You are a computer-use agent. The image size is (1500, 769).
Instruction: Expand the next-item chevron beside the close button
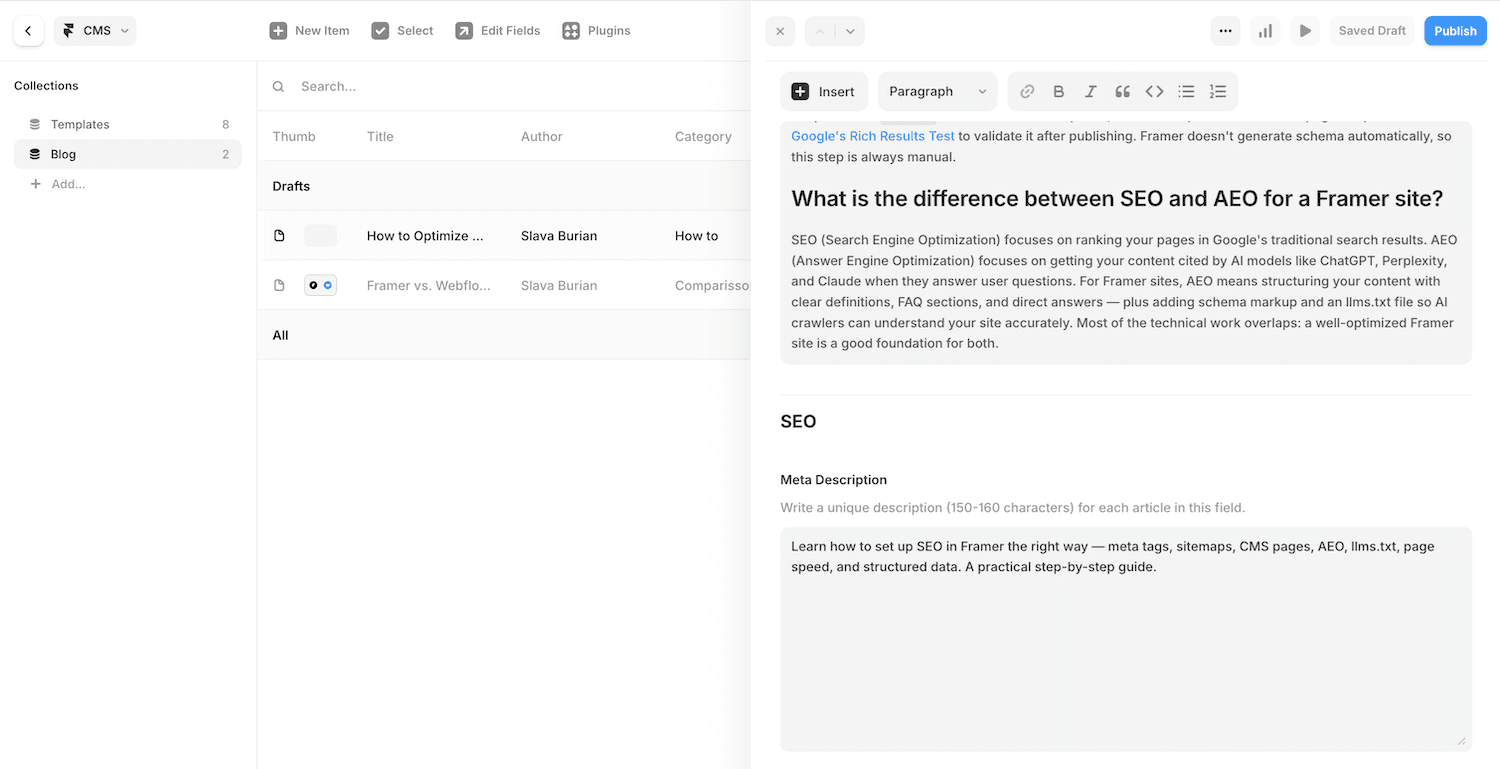(x=848, y=31)
